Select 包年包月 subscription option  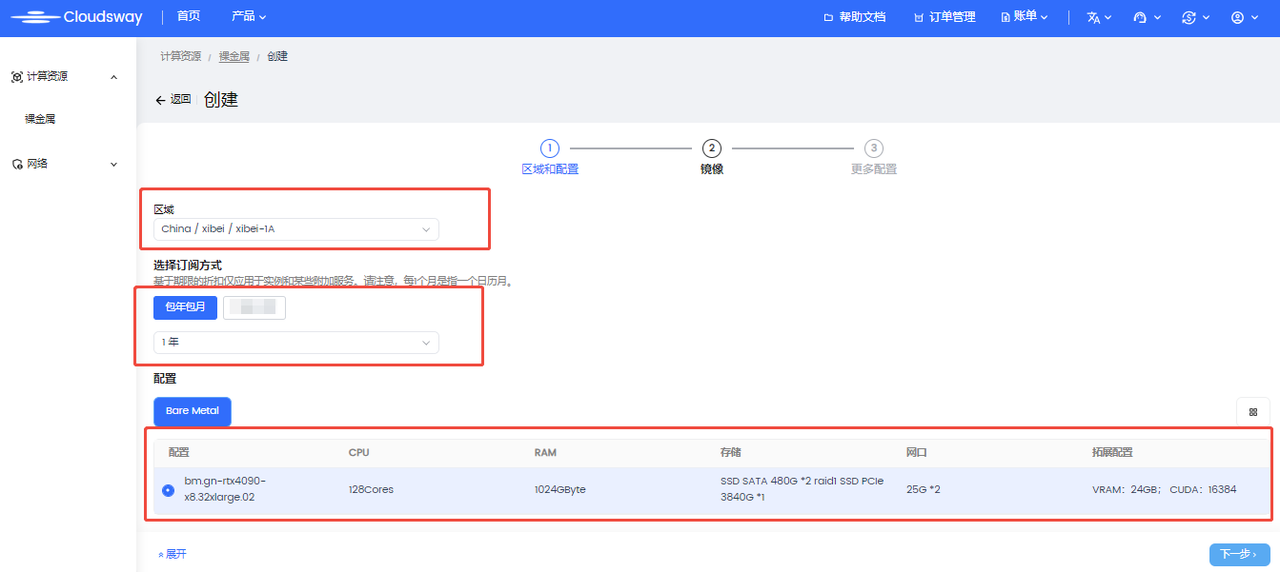[x=185, y=307]
